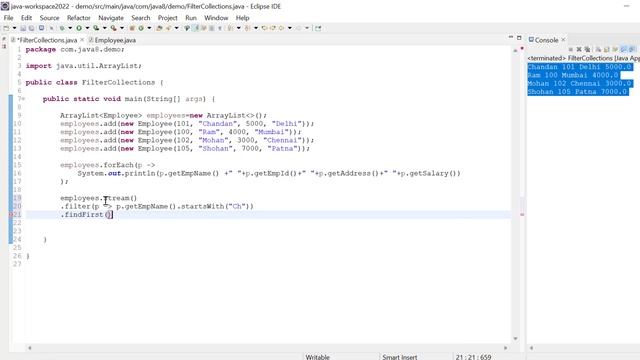Screen dimensions: 640x360
Task: Click the New file toolbar icon
Action: [6, 28]
